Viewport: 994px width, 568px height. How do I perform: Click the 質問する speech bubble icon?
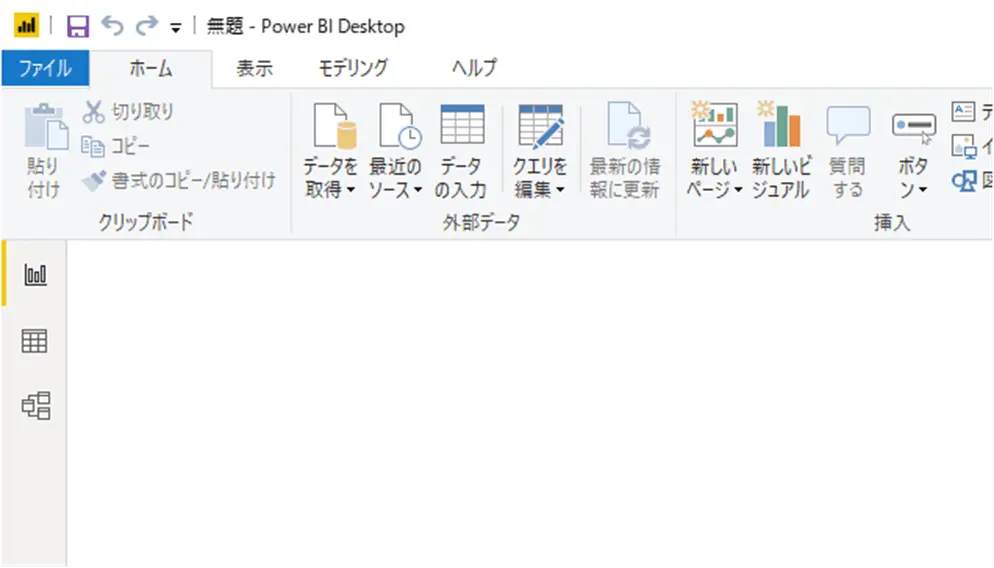tap(848, 126)
